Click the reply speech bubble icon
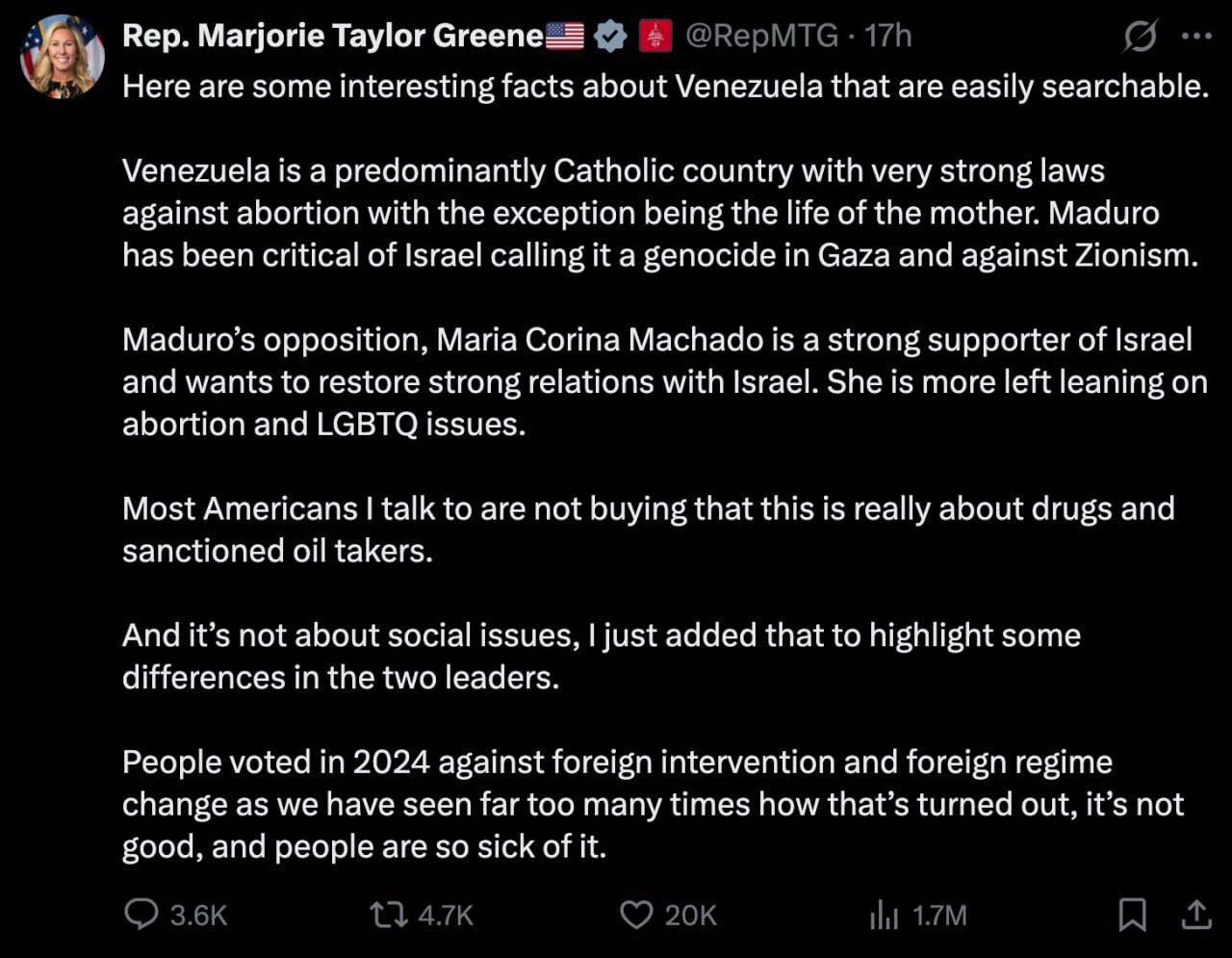Image resolution: width=1232 pixels, height=958 pixels. 141,914
